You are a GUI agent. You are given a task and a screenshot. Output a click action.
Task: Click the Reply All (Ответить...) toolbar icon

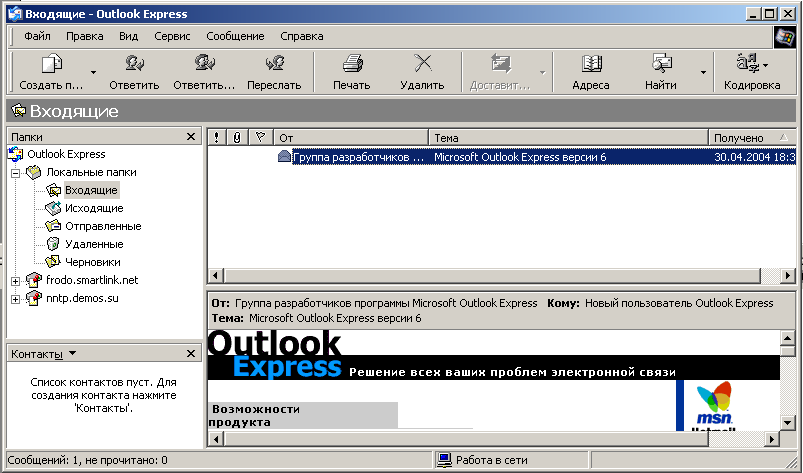point(205,63)
